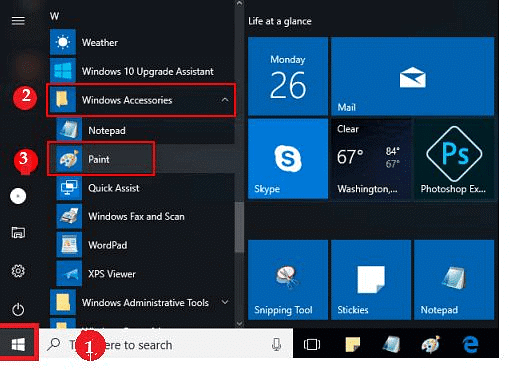Open Stickies from the taskbar icon
The image size is (511, 375).
pyautogui.click(x=353, y=344)
